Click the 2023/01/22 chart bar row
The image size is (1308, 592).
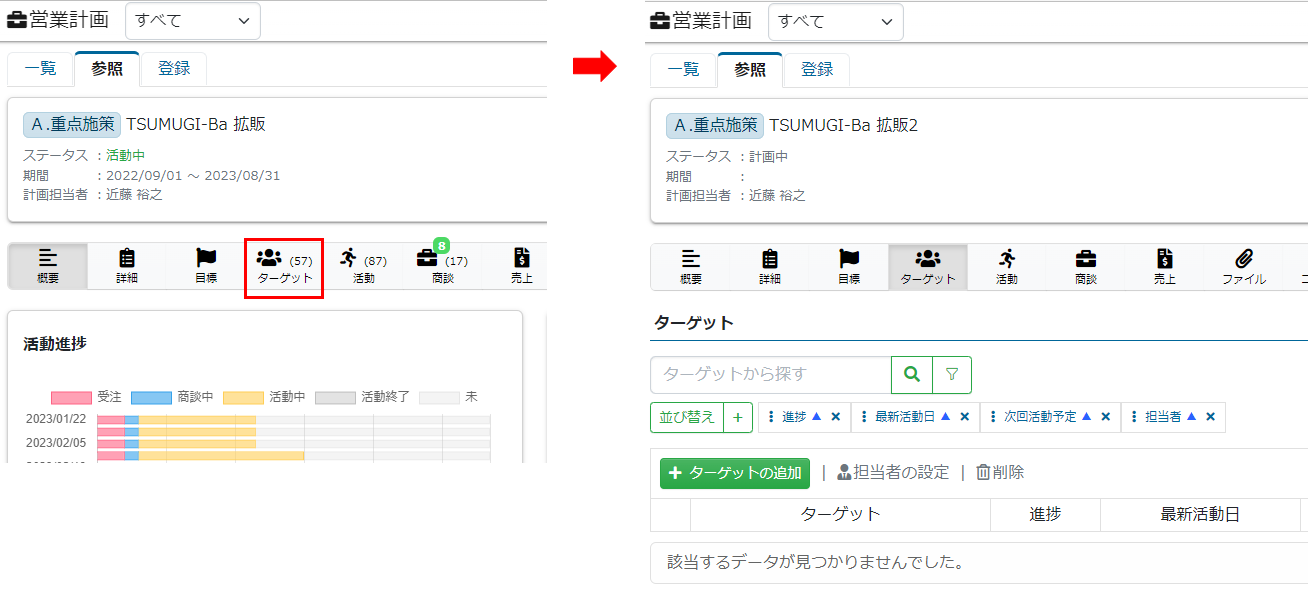(x=294, y=419)
